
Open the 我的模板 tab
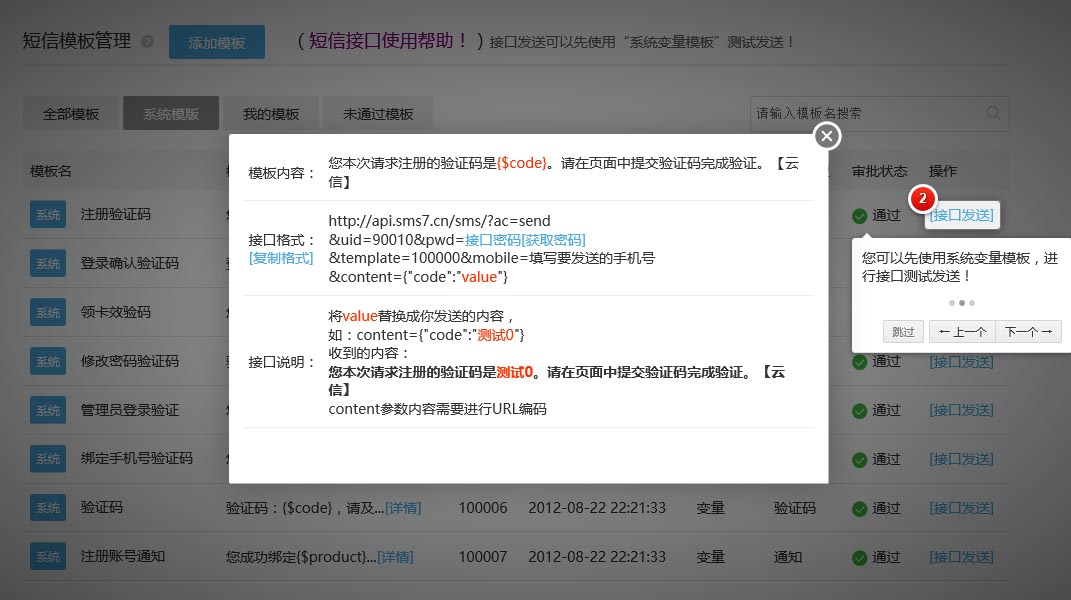271,114
